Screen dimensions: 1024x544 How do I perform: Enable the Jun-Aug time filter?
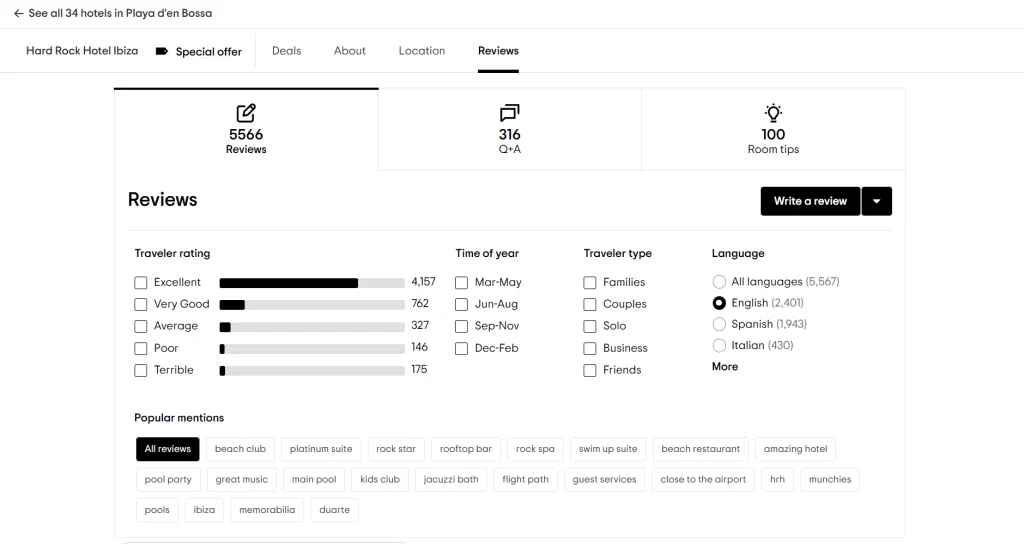coord(462,305)
